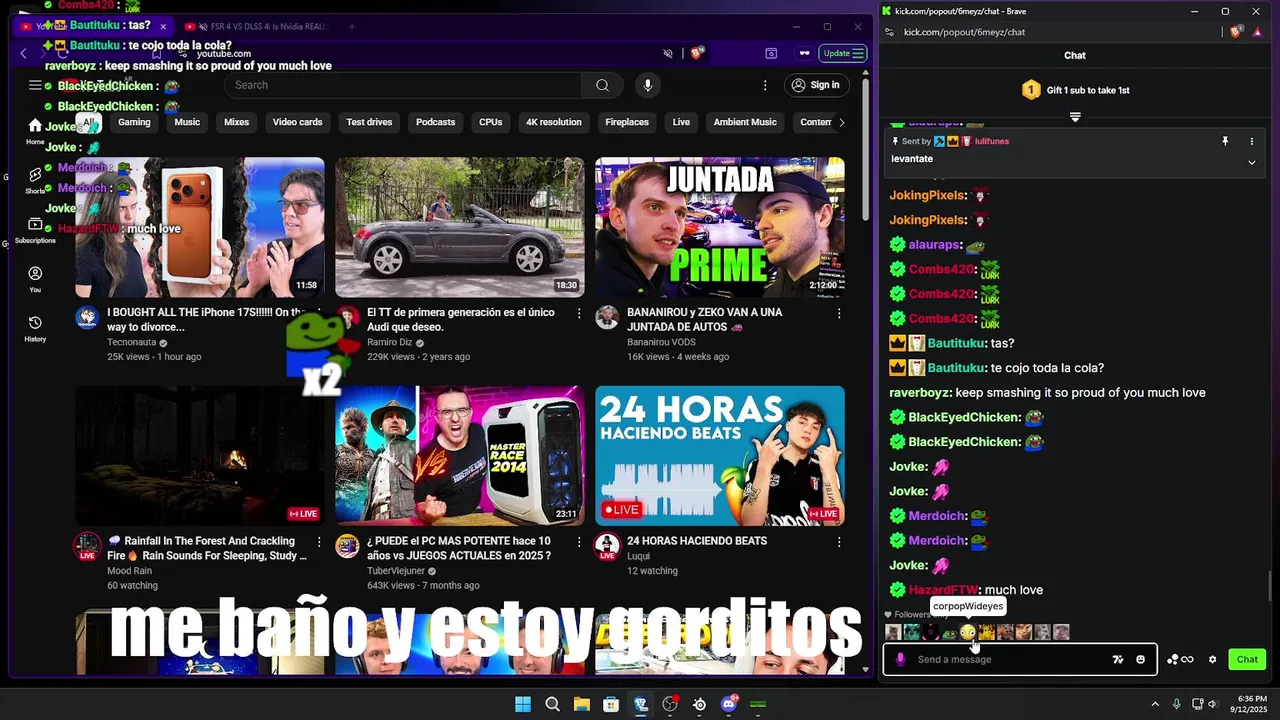Image resolution: width=1280 pixels, height=720 pixels.
Task: Open menu for BANANIROU y ZEKO video
Action: pyautogui.click(x=839, y=313)
